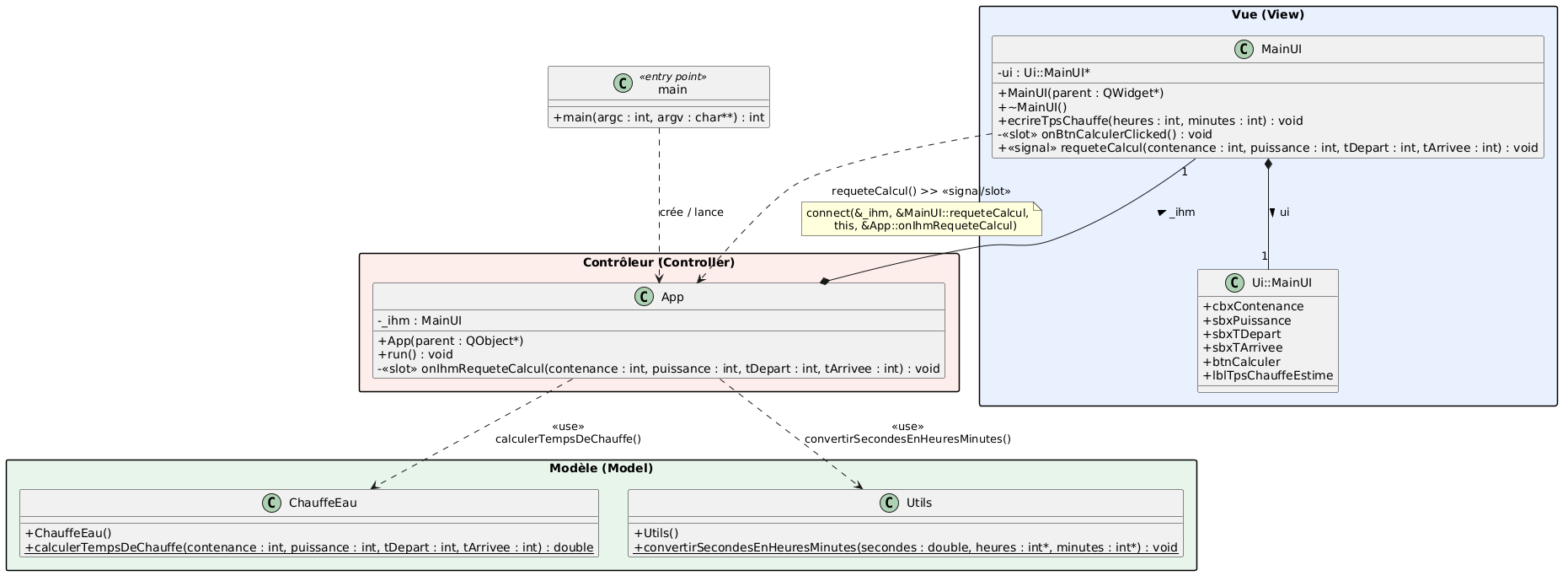This screenshot has height=581, width=1568.
Task: Click the +sbxTDepart field
Action: coord(1242,334)
